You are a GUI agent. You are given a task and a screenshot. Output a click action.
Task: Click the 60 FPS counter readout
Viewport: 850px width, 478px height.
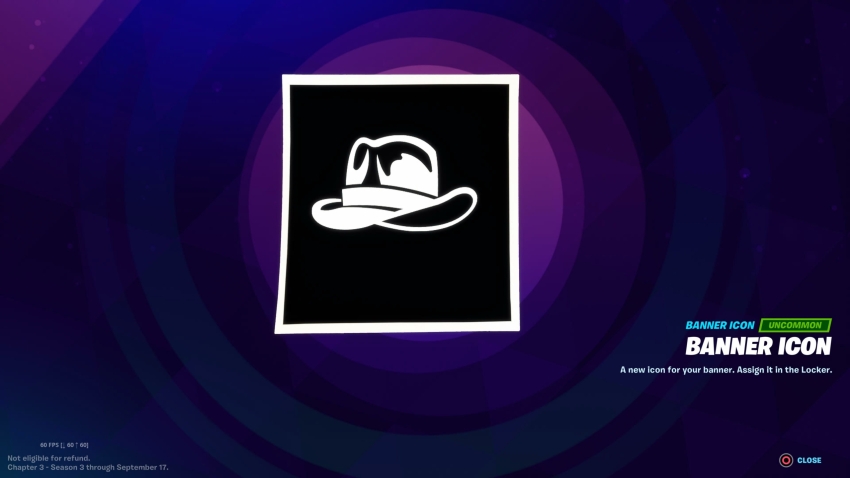tap(64, 445)
